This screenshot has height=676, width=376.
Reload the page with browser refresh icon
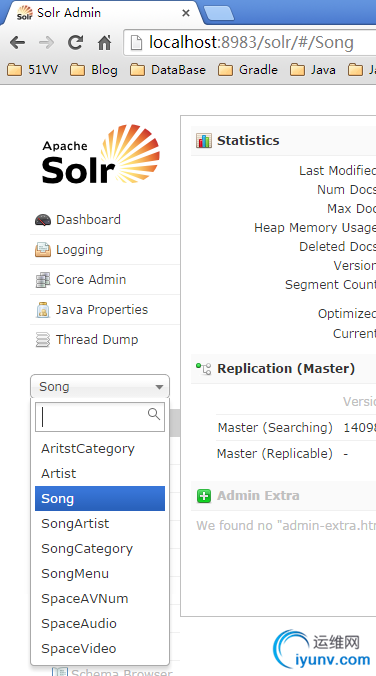75,42
